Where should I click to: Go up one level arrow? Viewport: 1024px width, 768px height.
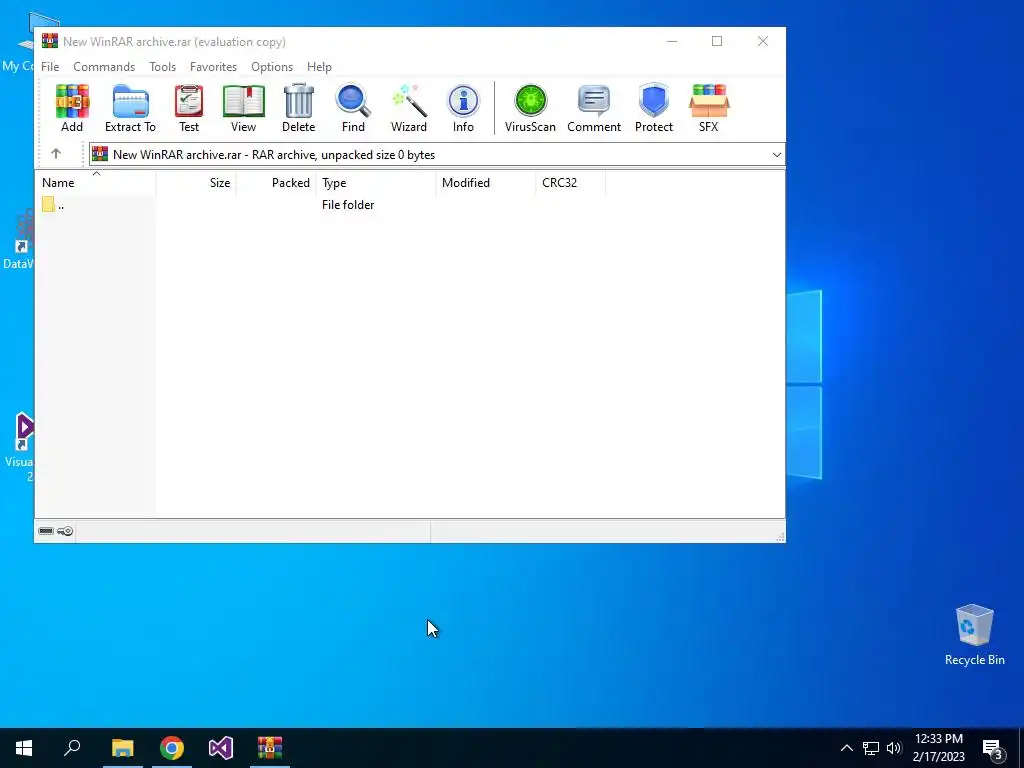point(56,154)
